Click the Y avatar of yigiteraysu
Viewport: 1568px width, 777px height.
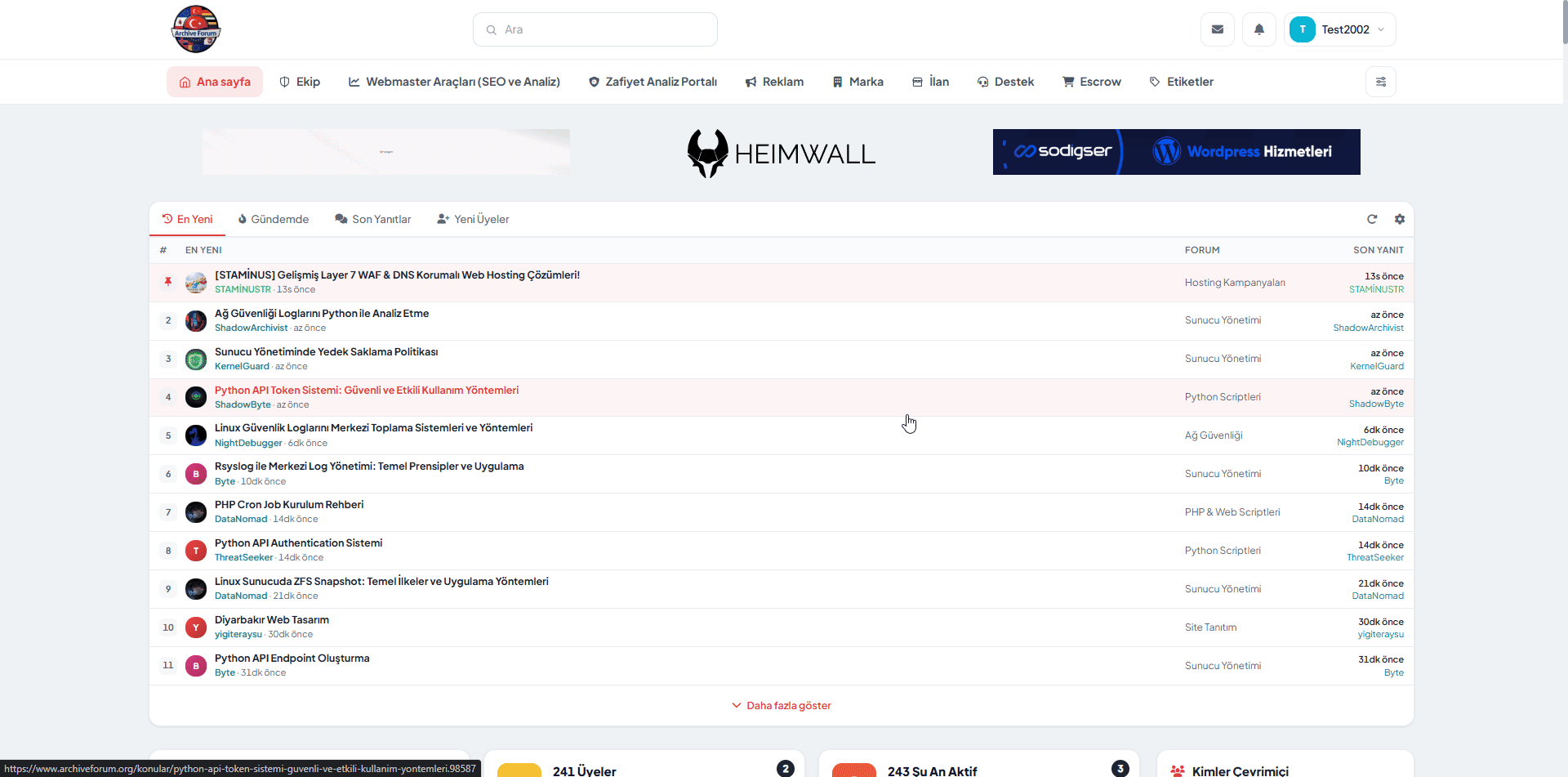[196, 627]
